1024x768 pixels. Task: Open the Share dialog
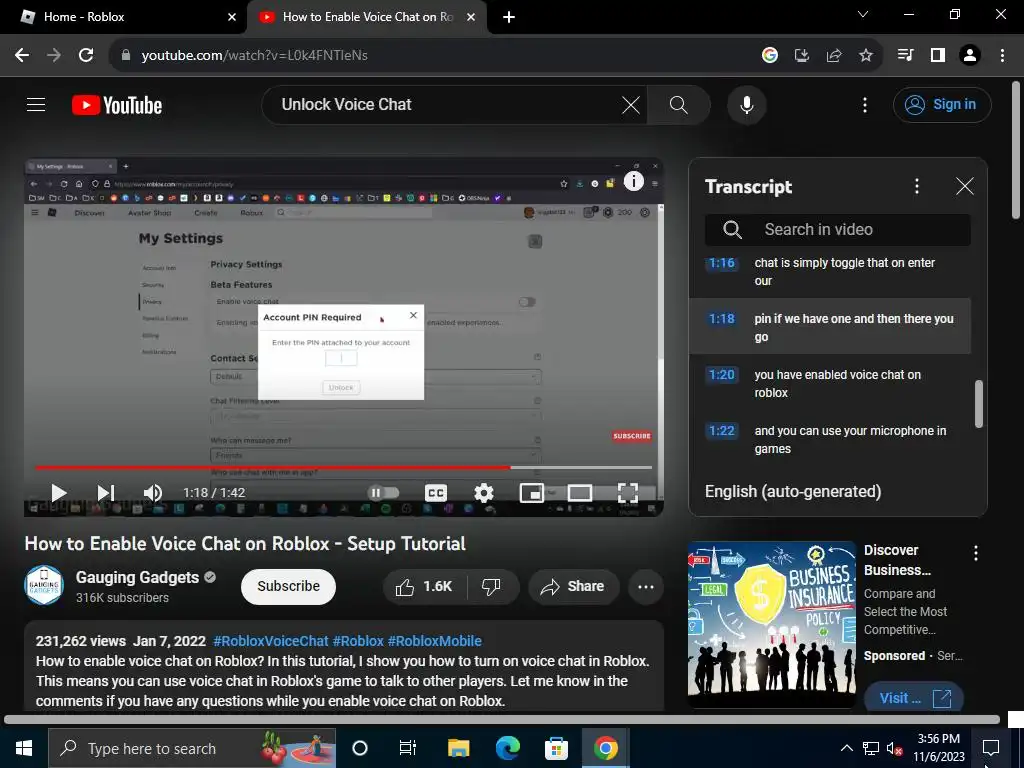click(x=573, y=586)
